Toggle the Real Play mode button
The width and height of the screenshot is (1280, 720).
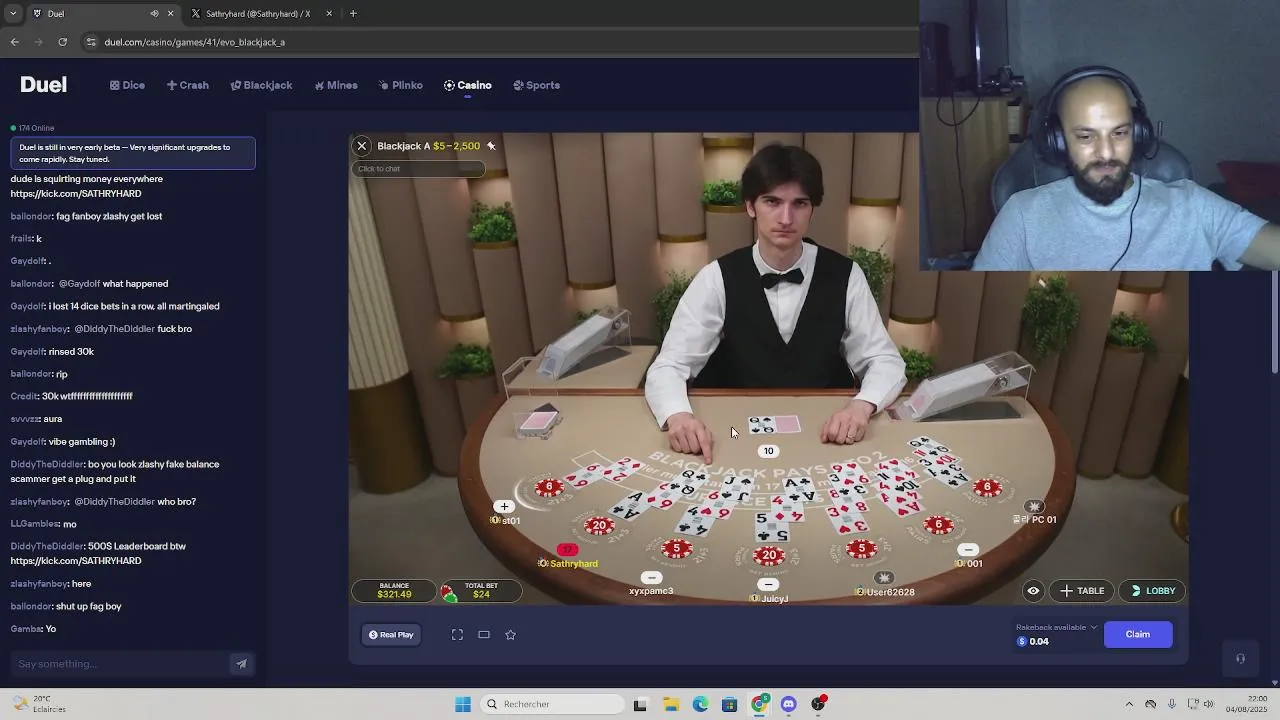[391, 635]
